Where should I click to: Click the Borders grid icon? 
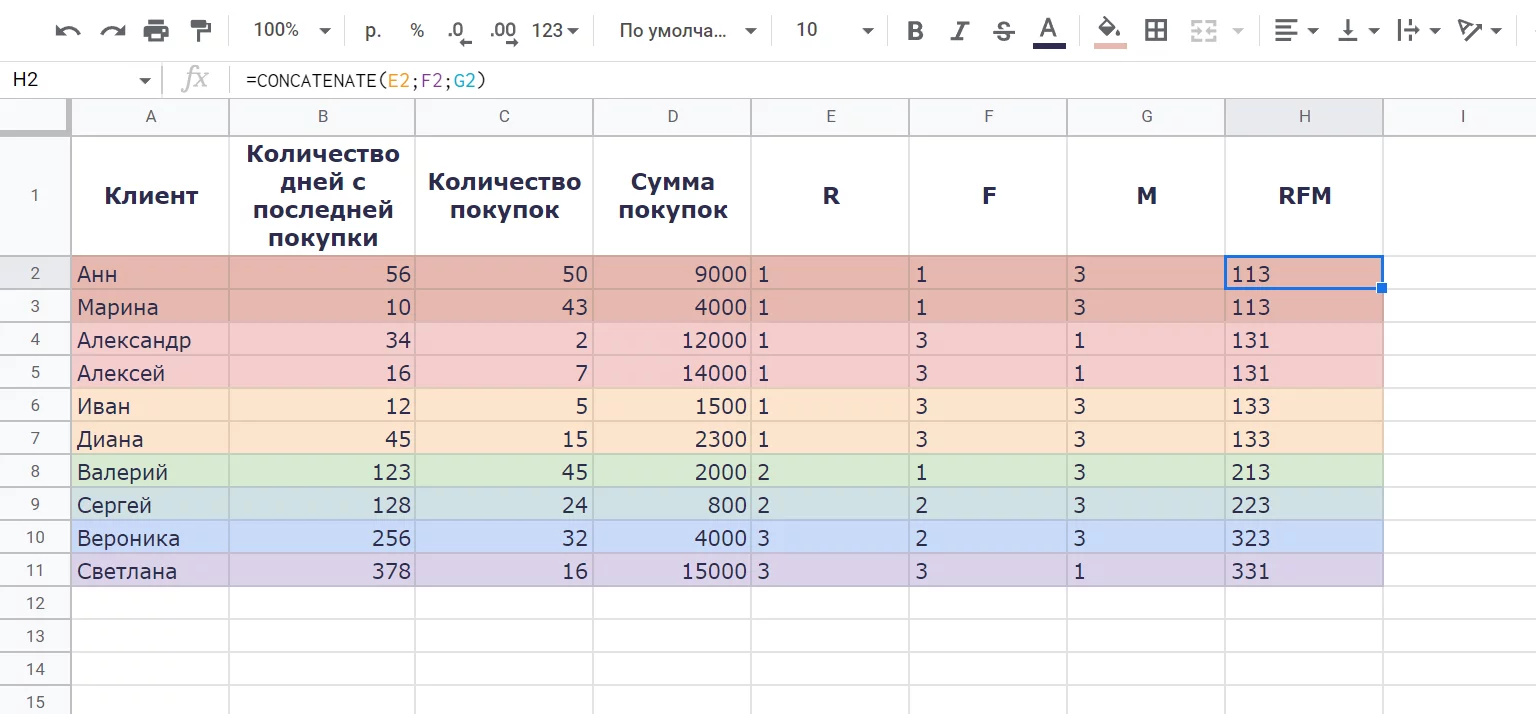pos(1156,31)
